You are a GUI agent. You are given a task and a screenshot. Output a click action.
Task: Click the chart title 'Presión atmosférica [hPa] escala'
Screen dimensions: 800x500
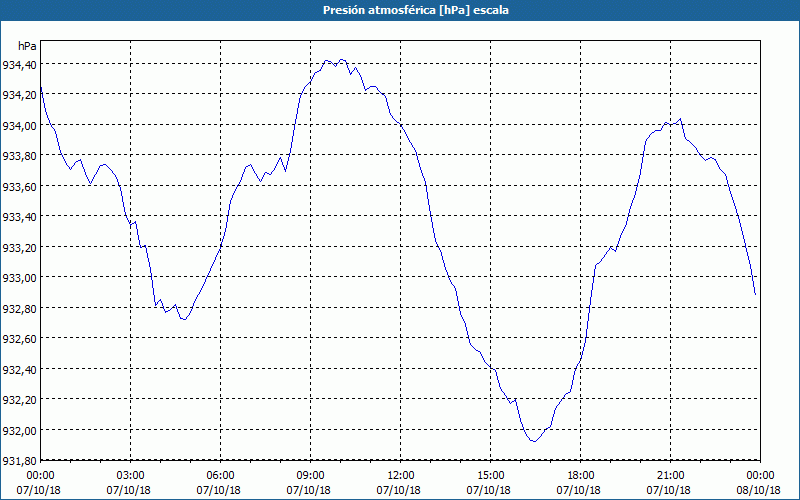(416, 10)
